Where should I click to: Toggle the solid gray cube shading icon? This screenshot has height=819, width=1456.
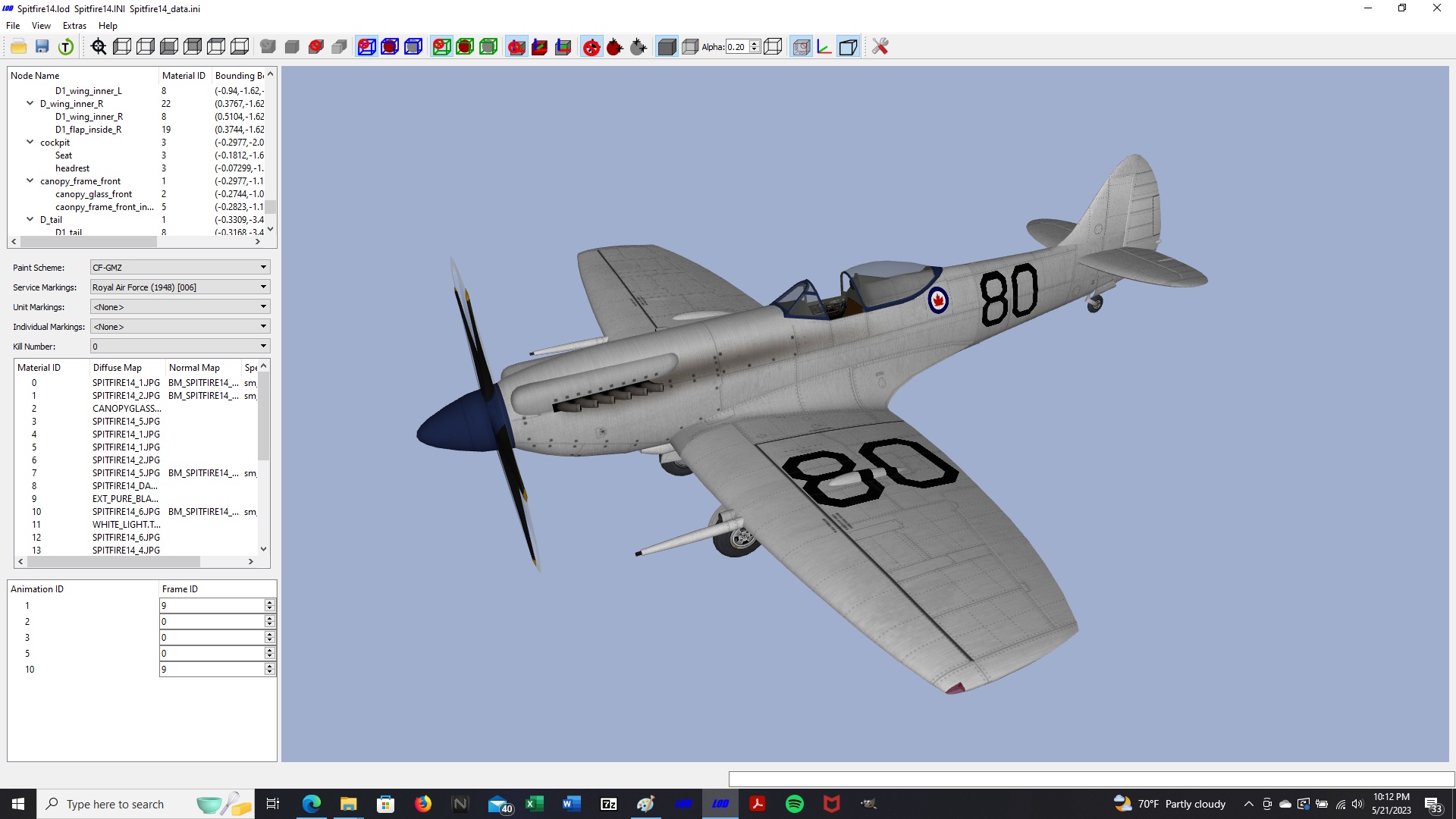point(667,47)
